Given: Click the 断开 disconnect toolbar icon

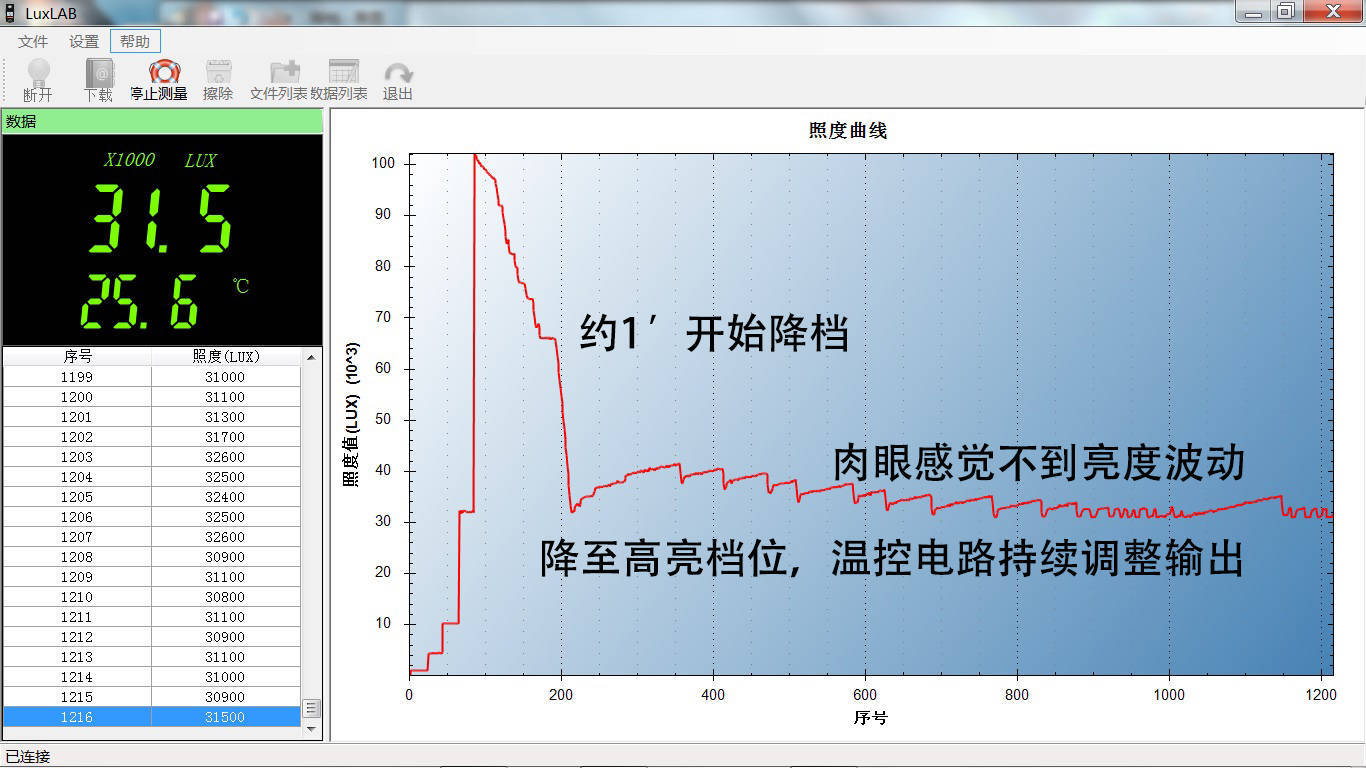Looking at the screenshot, I should [x=38, y=80].
